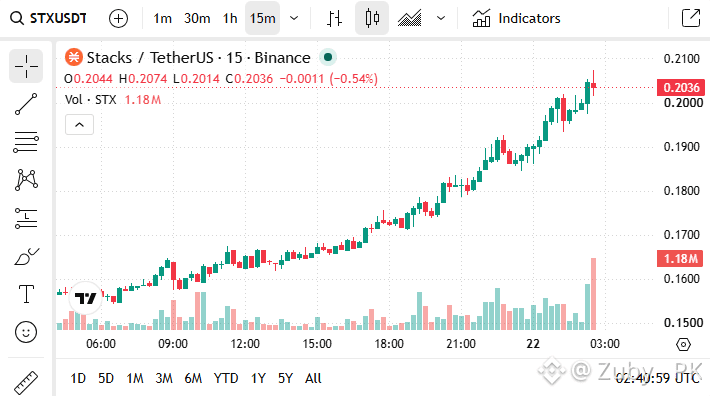
Task: Choose the candlestick chart style icon
Action: pyautogui.click(x=372, y=19)
